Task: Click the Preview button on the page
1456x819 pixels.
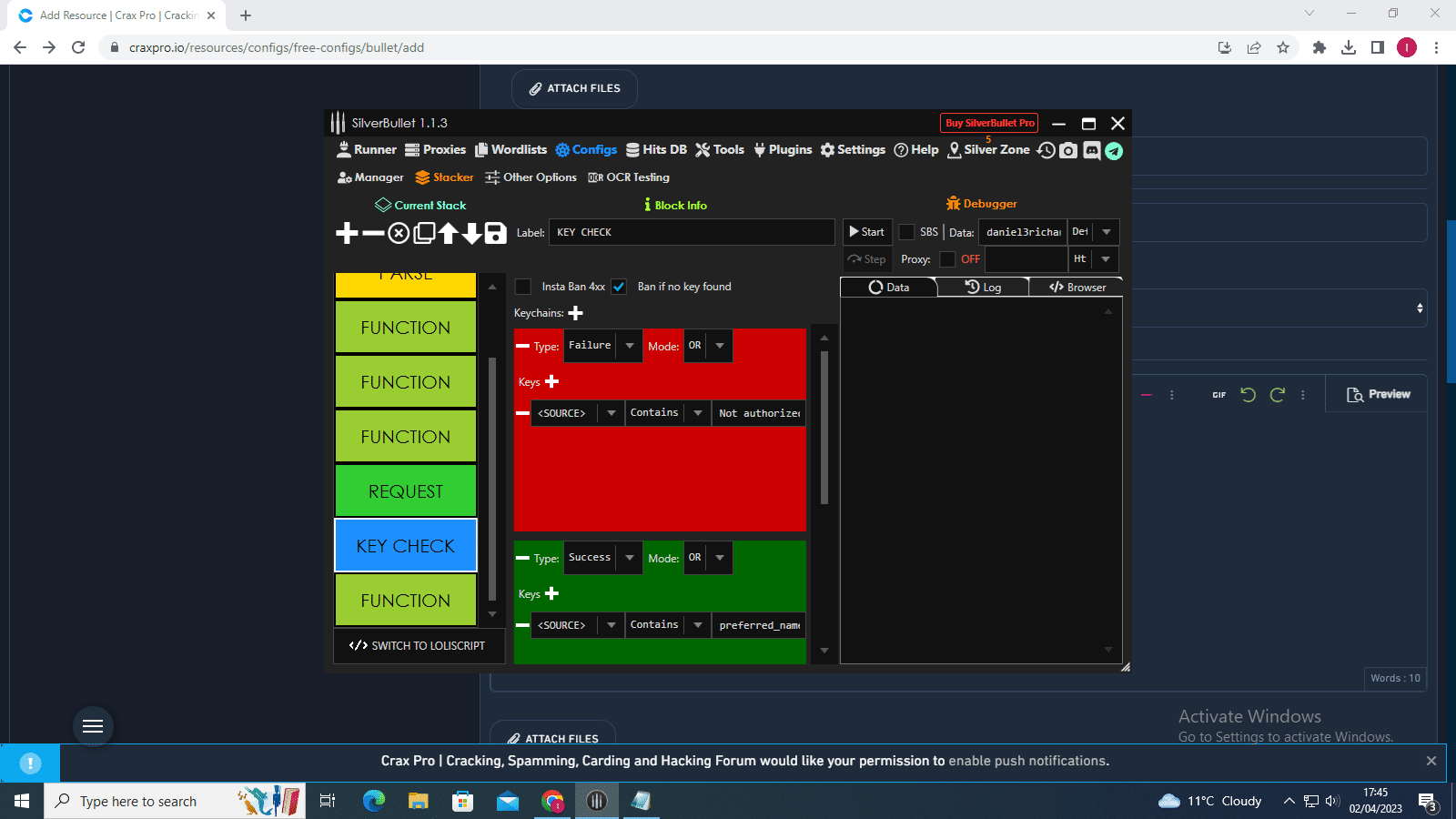Action: (x=1378, y=395)
